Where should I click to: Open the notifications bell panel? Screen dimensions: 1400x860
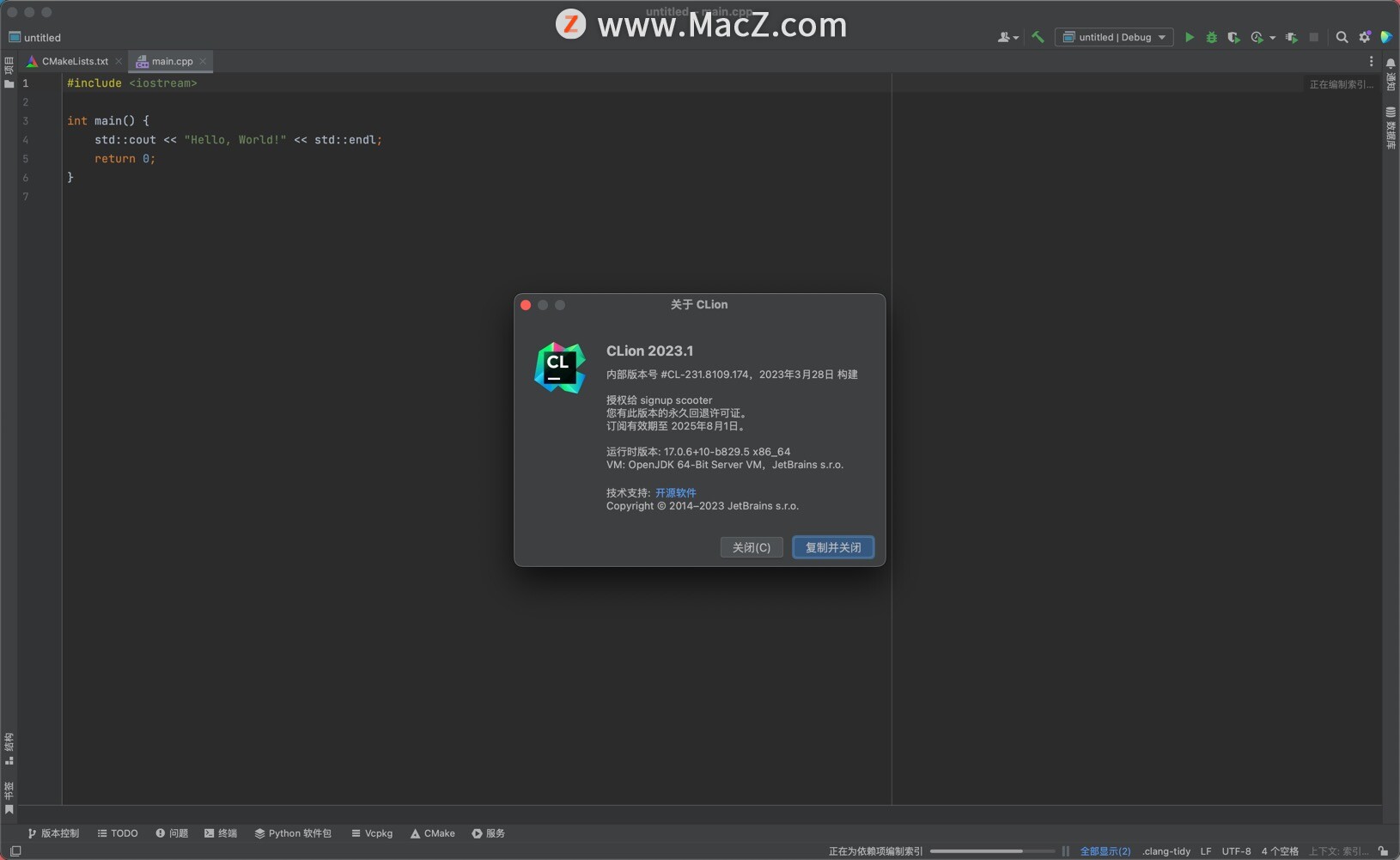tap(1391, 64)
